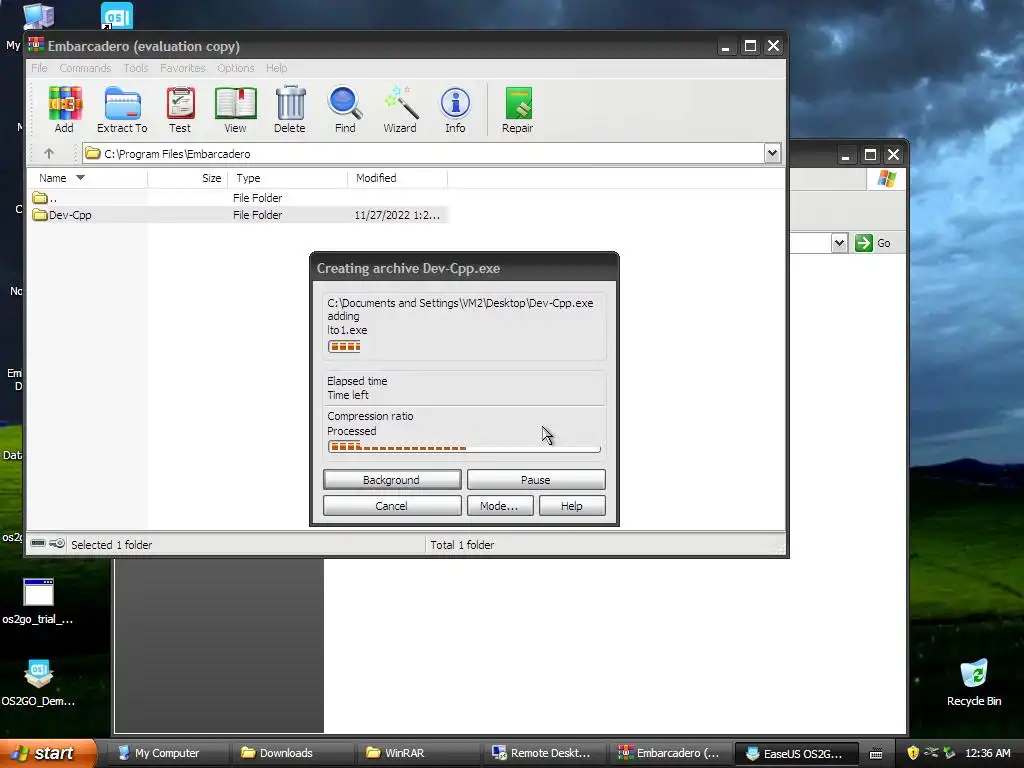This screenshot has width=1024, height=768.
Task: Click the C:\Program Files\Embarcadero address field
Action: (424, 153)
